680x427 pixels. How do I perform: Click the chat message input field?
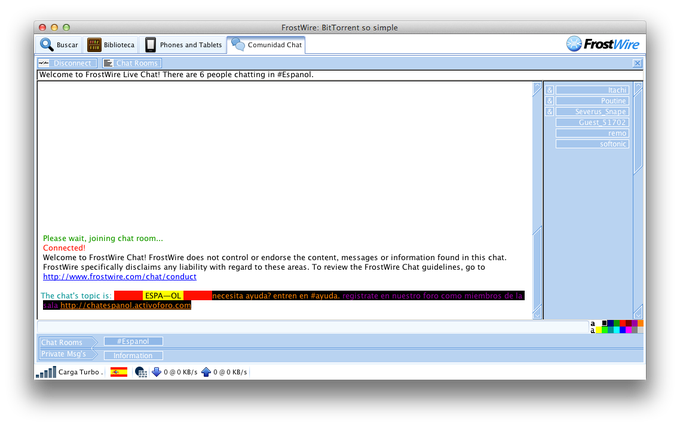[312, 327]
